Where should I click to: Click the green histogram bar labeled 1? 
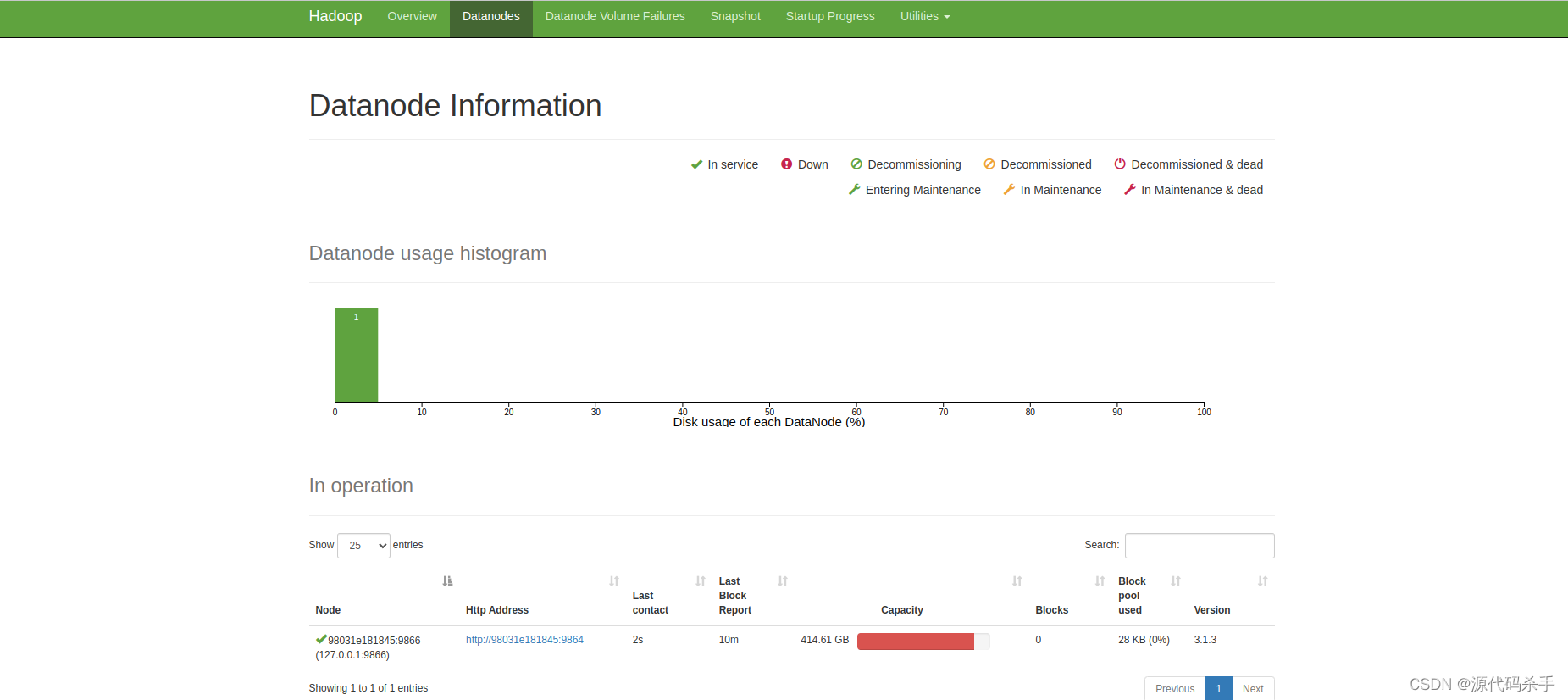[357, 355]
